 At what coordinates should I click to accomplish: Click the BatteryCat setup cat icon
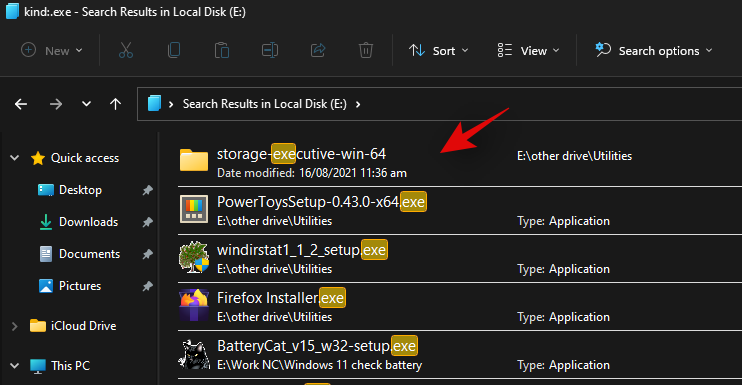pyautogui.click(x=194, y=354)
